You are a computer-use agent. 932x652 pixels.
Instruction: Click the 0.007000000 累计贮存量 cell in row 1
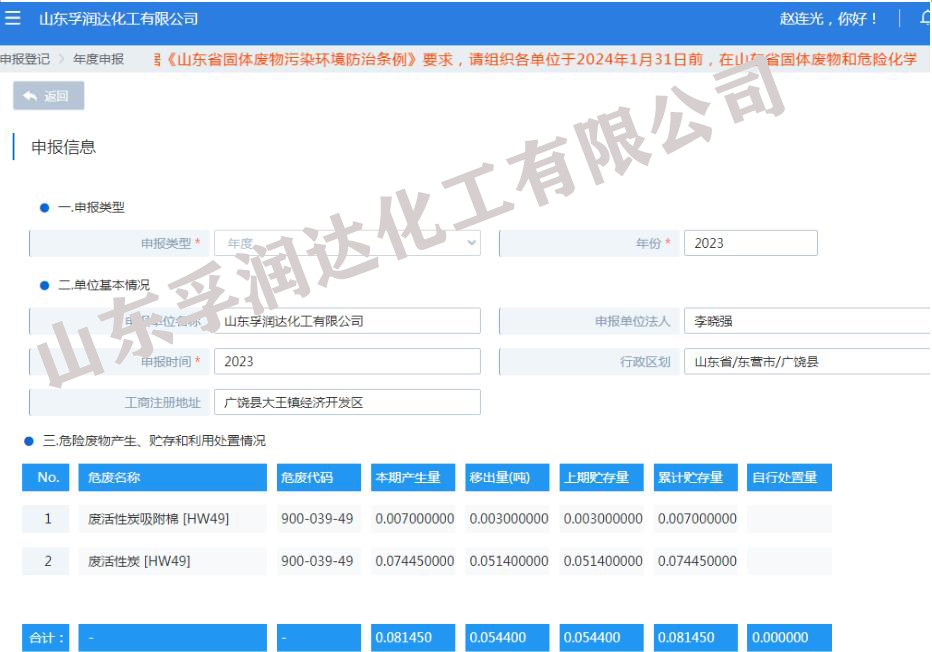pyautogui.click(x=697, y=519)
